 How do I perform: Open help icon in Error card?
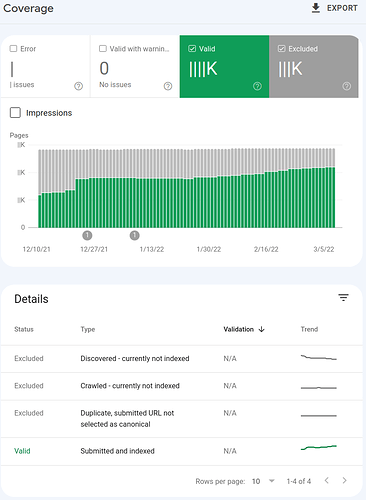78,86
